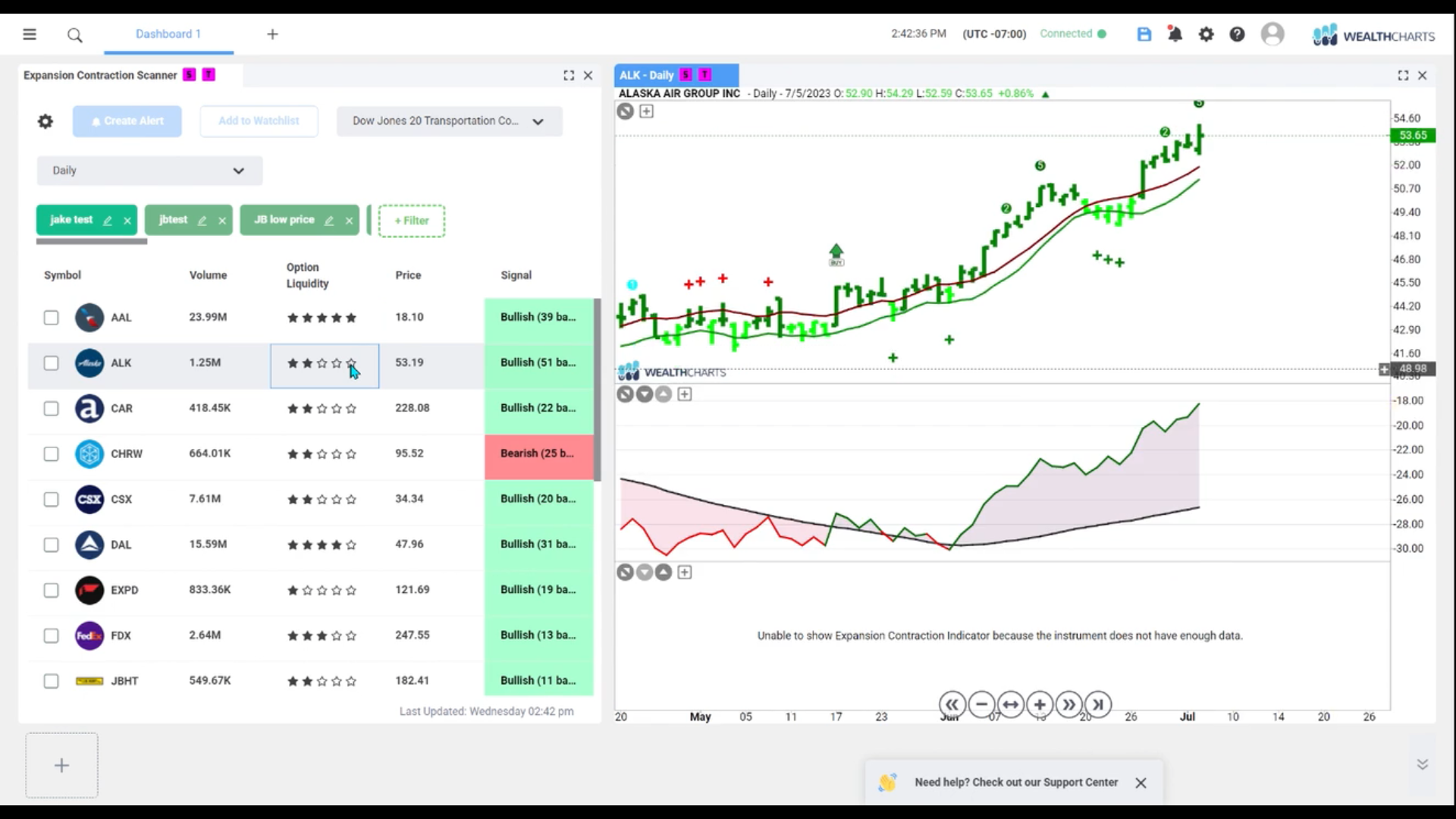This screenshot has width=1456, height=819.
Task: Add indicator to second chart pane
Action: point(685,394)
